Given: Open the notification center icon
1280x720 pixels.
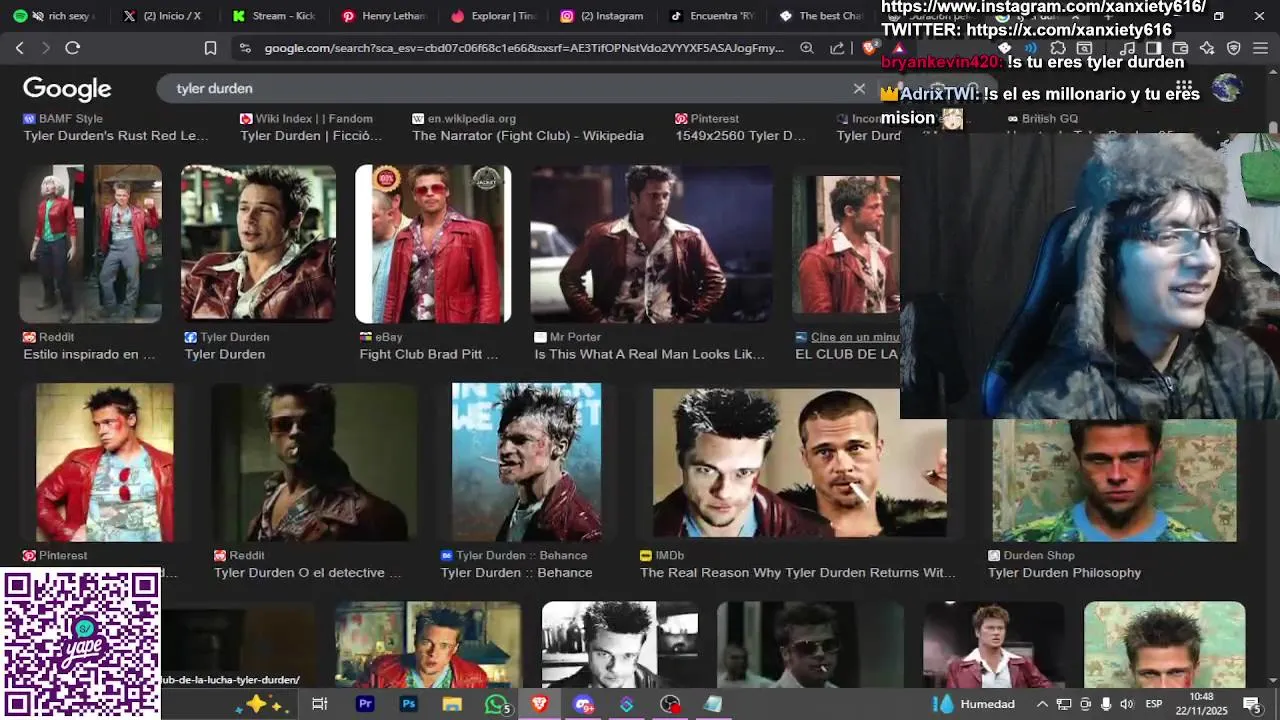Looking at the screenshot, I should coord(1252,704).
